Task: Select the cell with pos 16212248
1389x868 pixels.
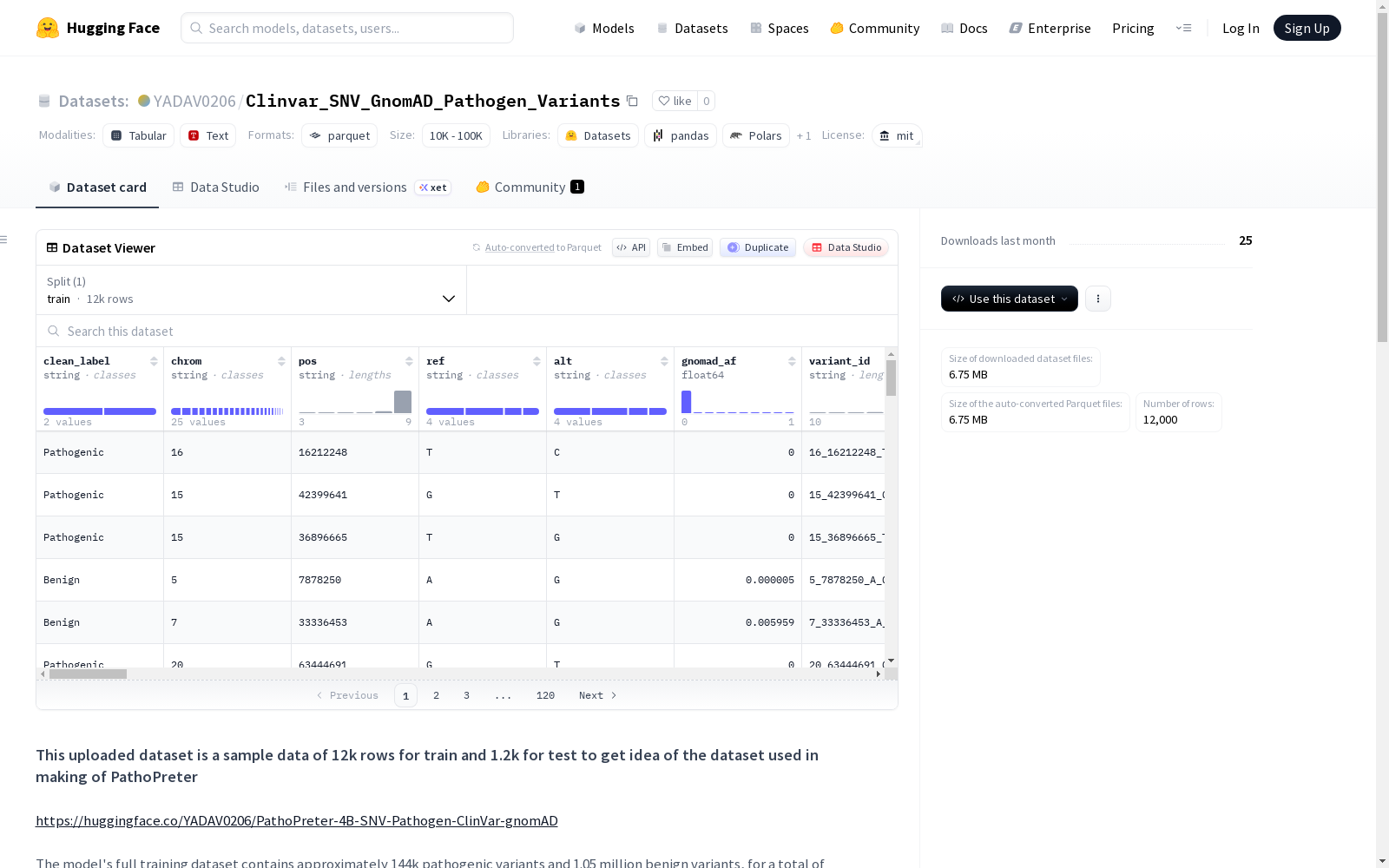Action: coord(355,452)
